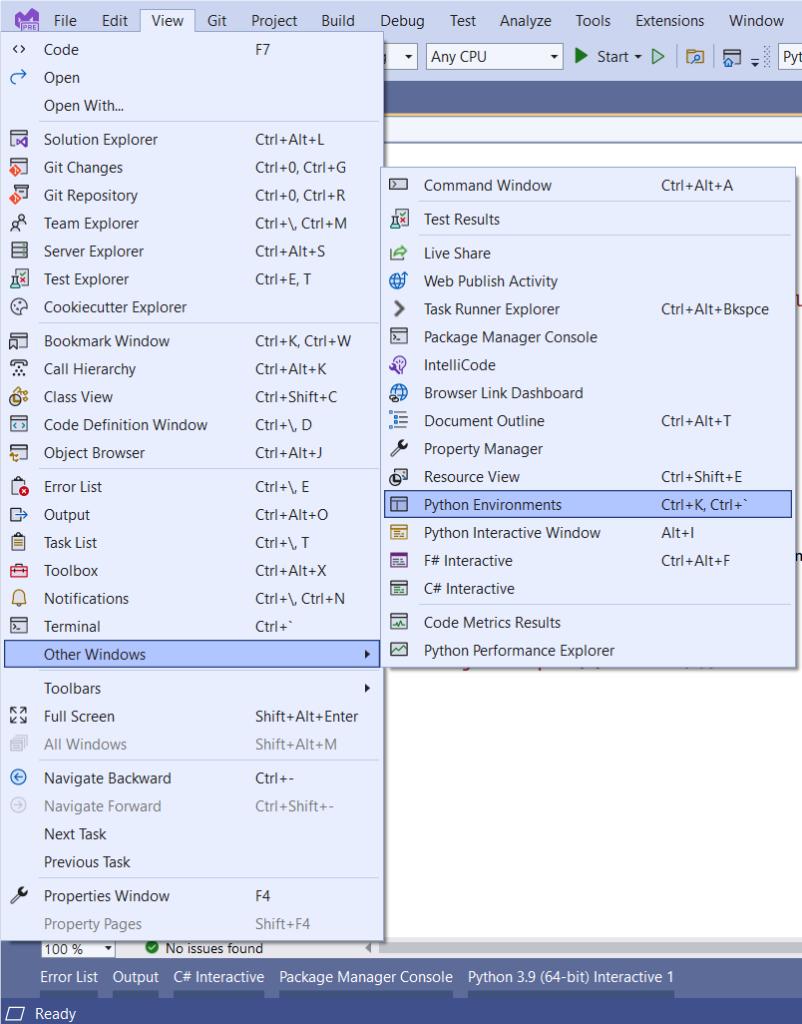The image size is (802, 1024).
Task: Click the Start Without Debugging play icon
Action: (658, 57)
